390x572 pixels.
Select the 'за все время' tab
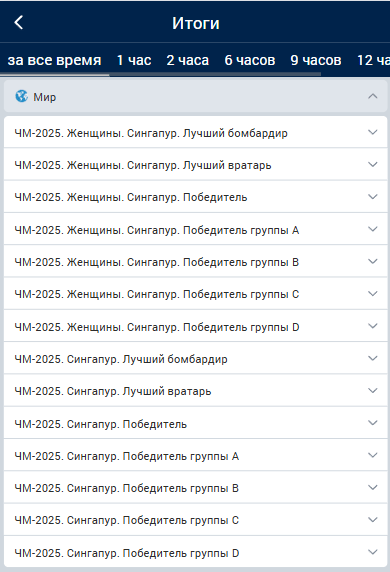coord(54,60)
